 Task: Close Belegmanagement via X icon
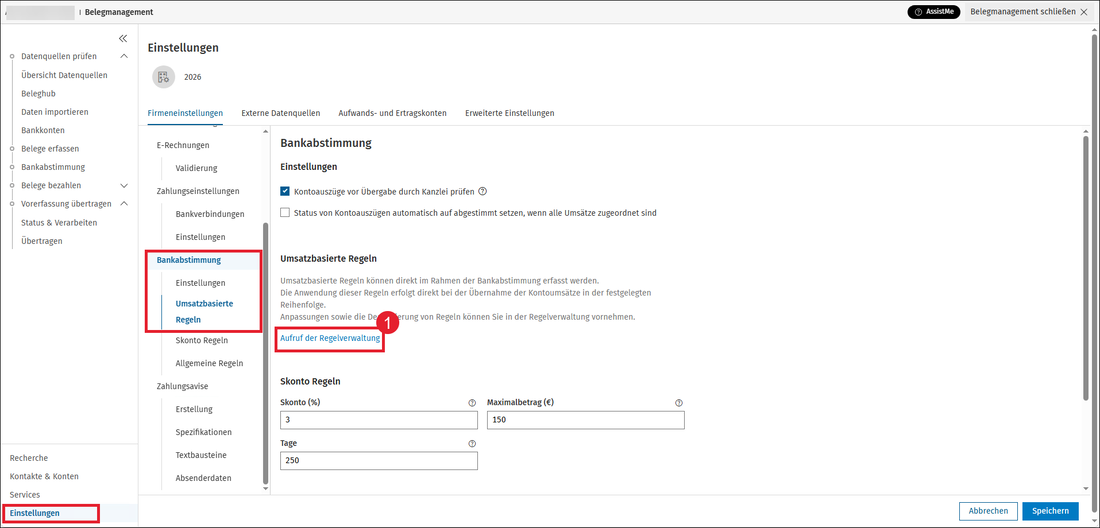(x=1082, y=13)
